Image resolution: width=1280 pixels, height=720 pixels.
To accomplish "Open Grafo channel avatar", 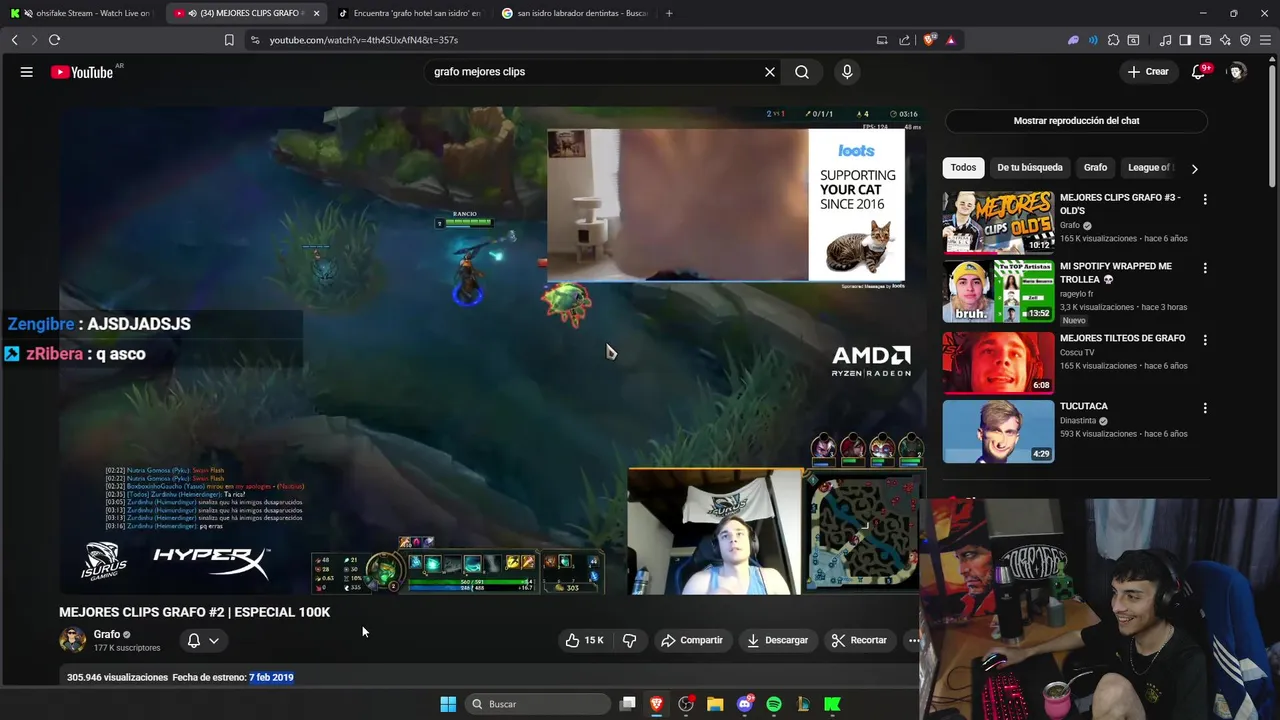I will 72,640.
